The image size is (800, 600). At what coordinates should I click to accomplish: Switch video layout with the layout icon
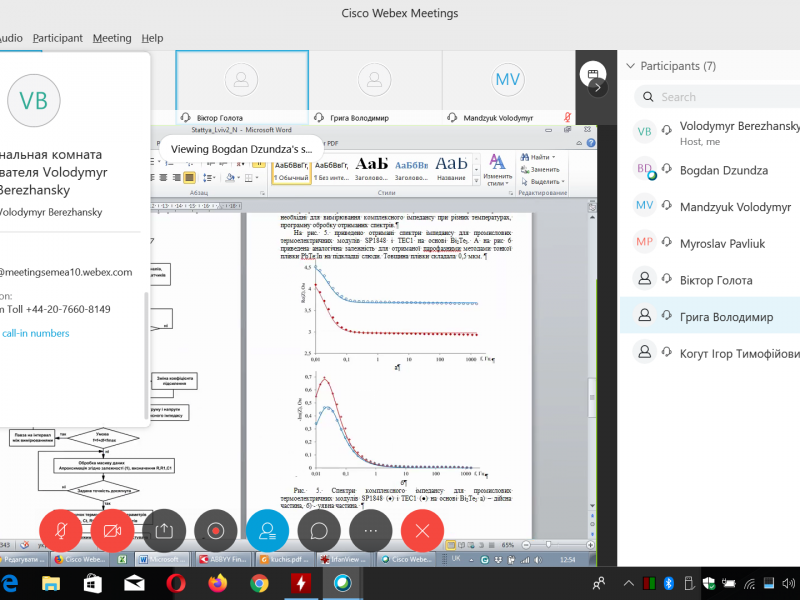(x=592, y=73)
